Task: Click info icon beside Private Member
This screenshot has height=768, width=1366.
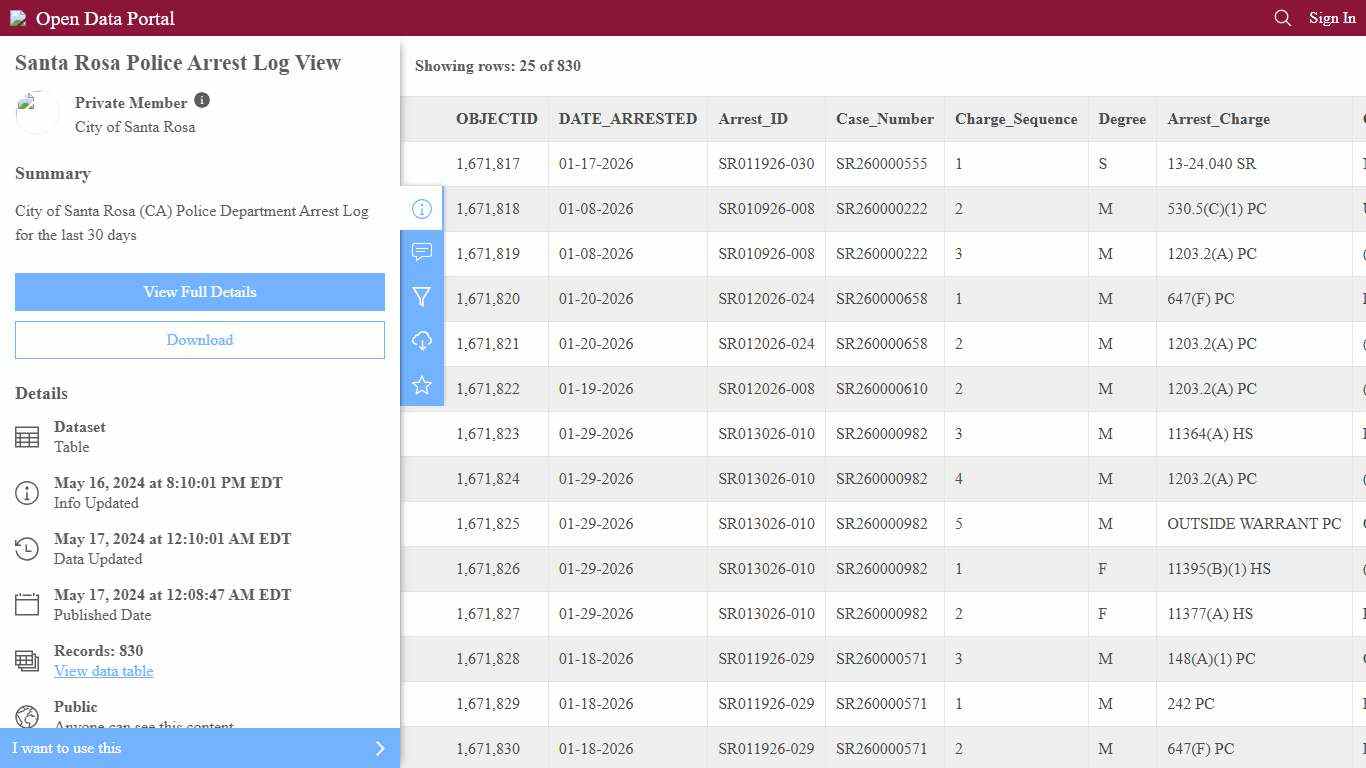Action: (202, 101)
